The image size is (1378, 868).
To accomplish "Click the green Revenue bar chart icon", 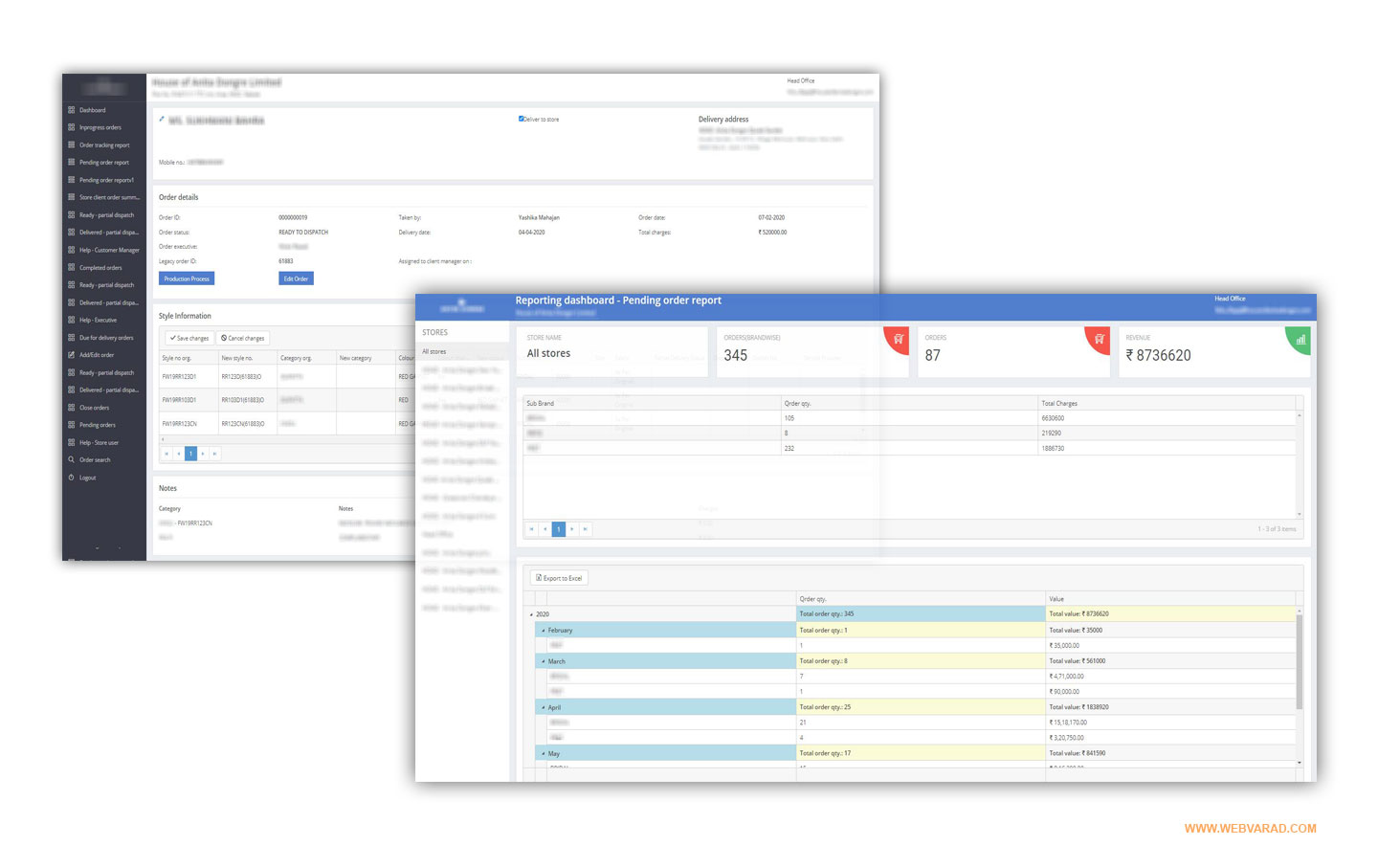I will pos(1300,340).
